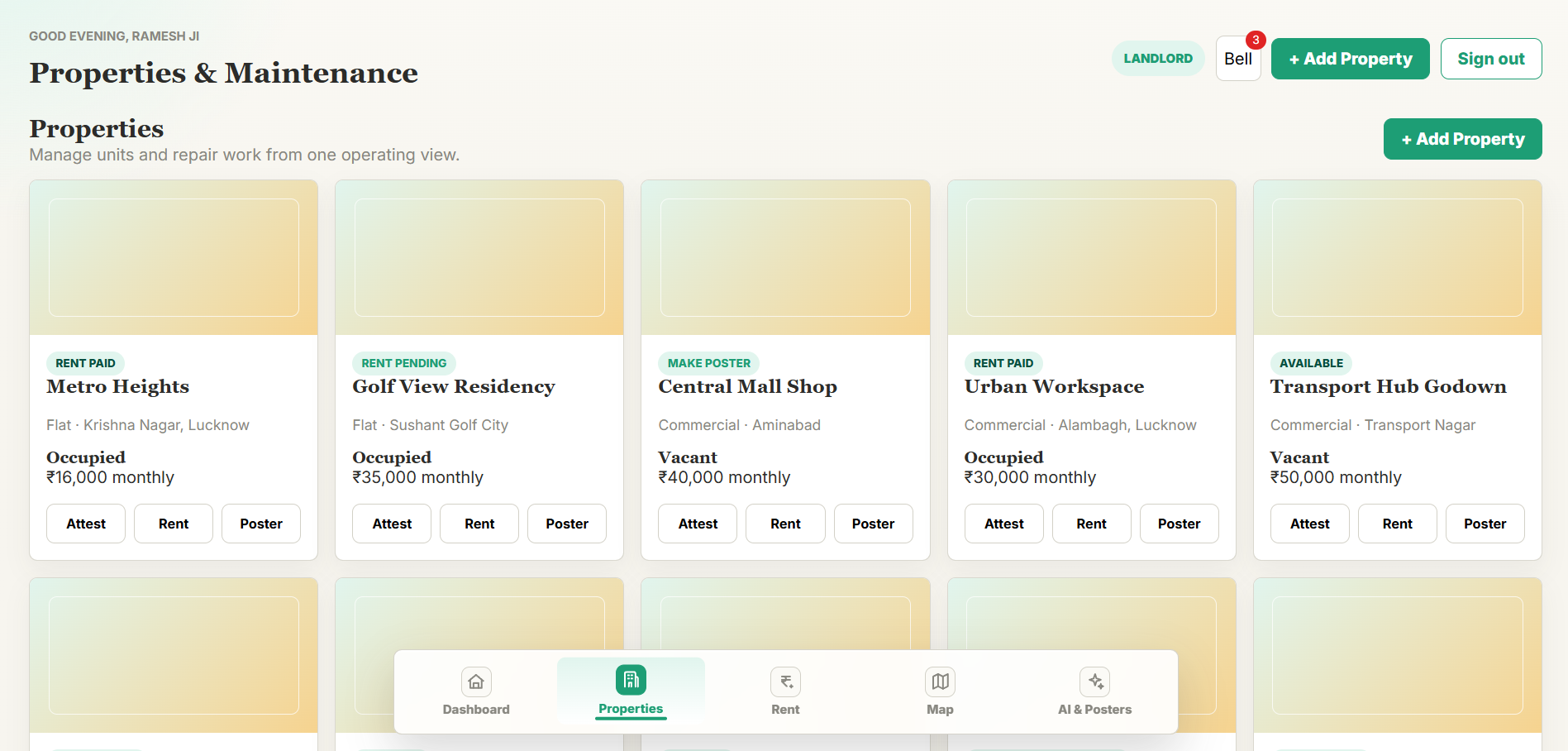Click the Transport Hub Godown title
This screenshot has height=751, width=1568.
point(1389,386)
